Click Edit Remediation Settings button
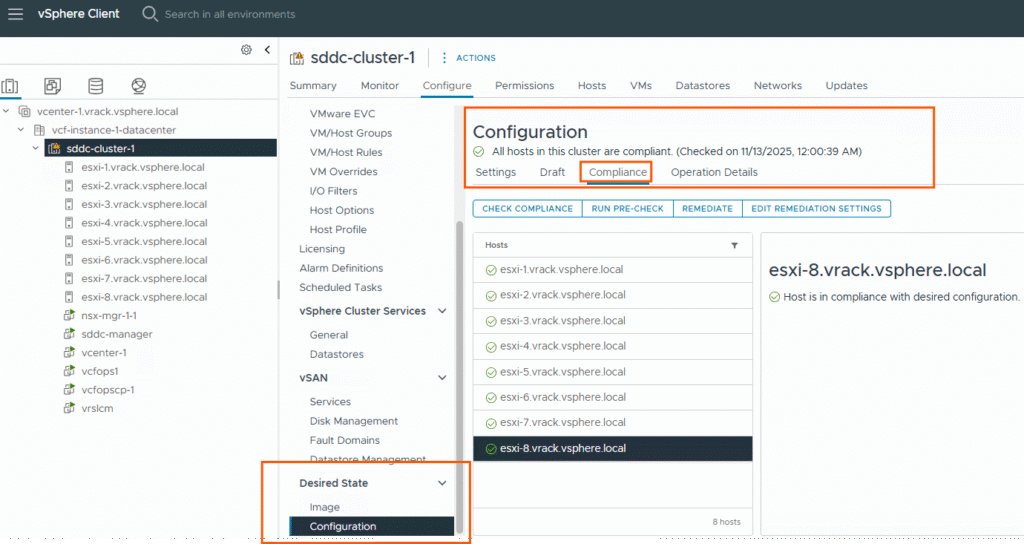Image resolution: width=1024 pixels, height=544 pixels. (x=816, y=209)
